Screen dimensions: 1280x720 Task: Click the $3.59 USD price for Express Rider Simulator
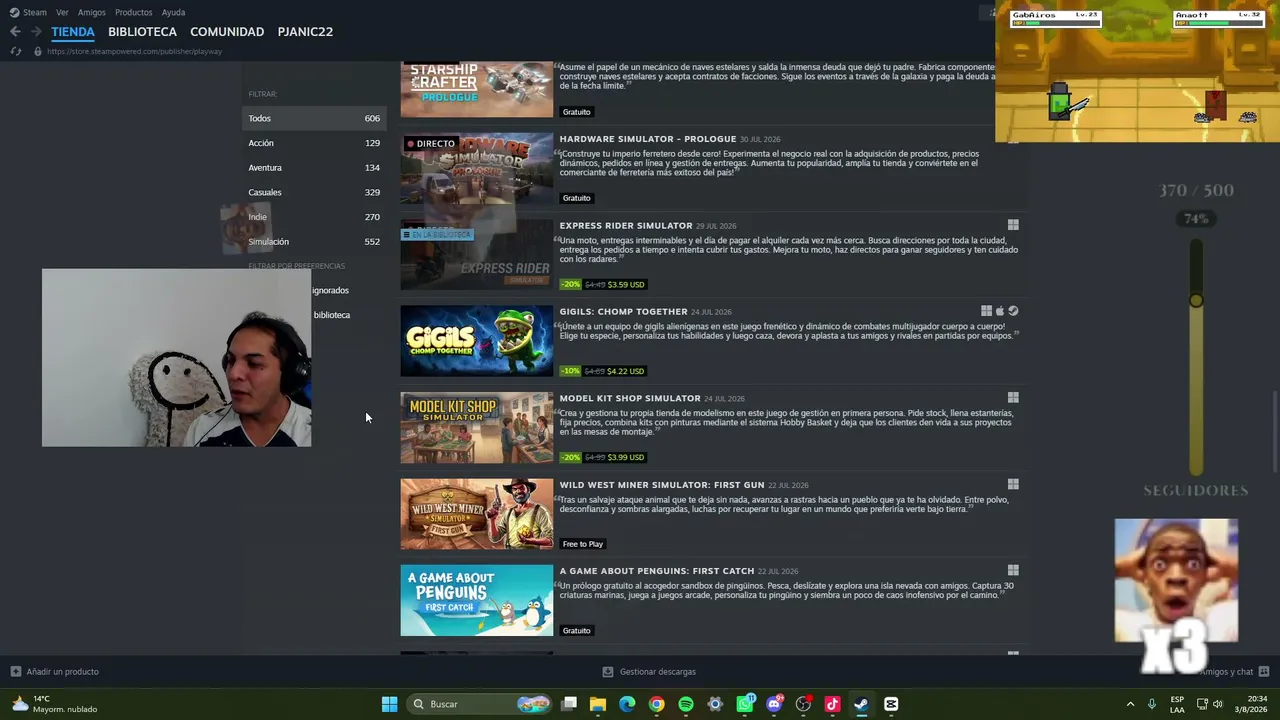pyautogui.click(x=626, y=284)
